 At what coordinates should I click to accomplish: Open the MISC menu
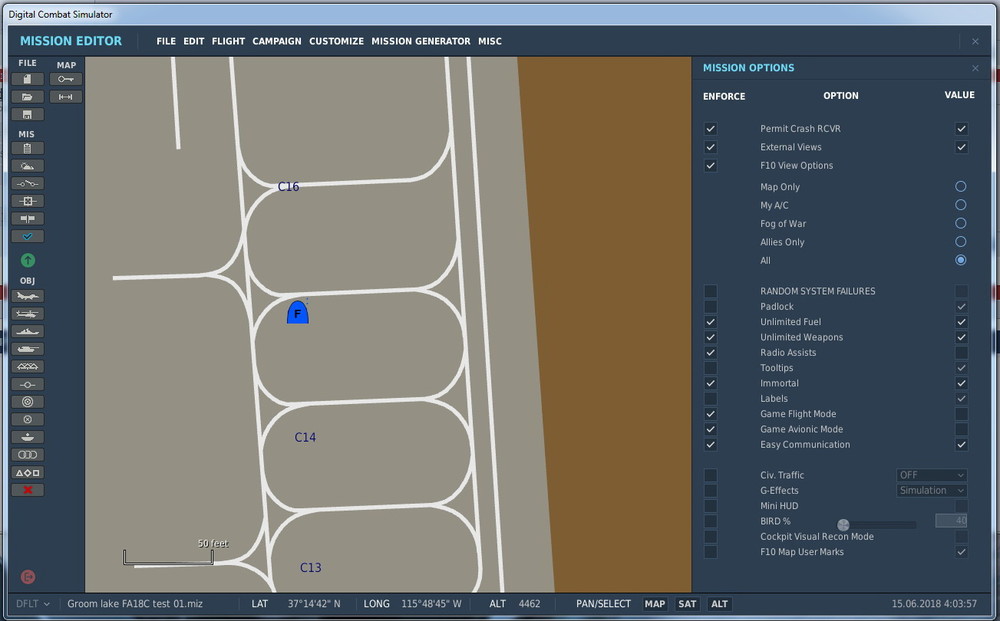[x=490, y=41]
